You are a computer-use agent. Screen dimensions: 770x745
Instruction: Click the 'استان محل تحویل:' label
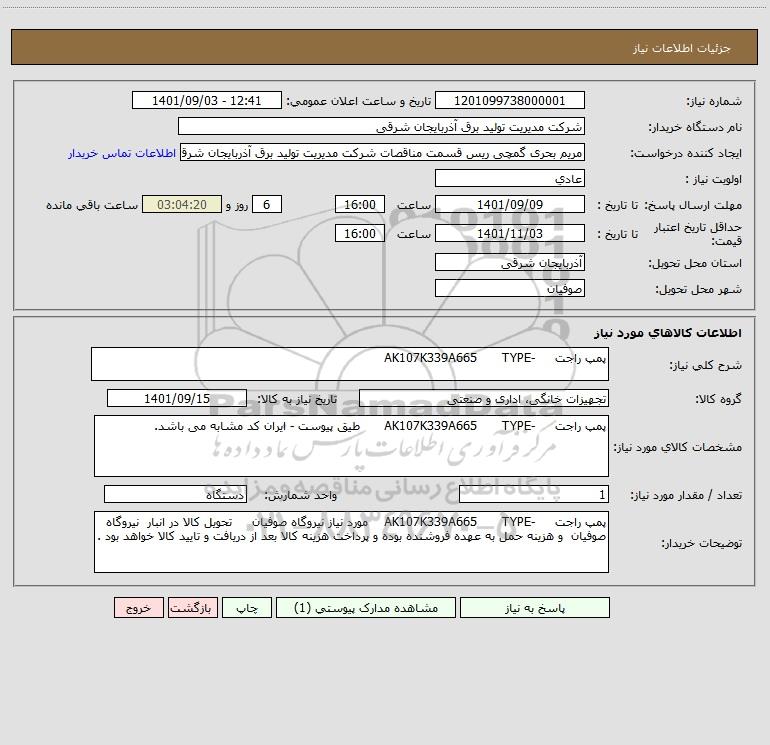(695, 263)
